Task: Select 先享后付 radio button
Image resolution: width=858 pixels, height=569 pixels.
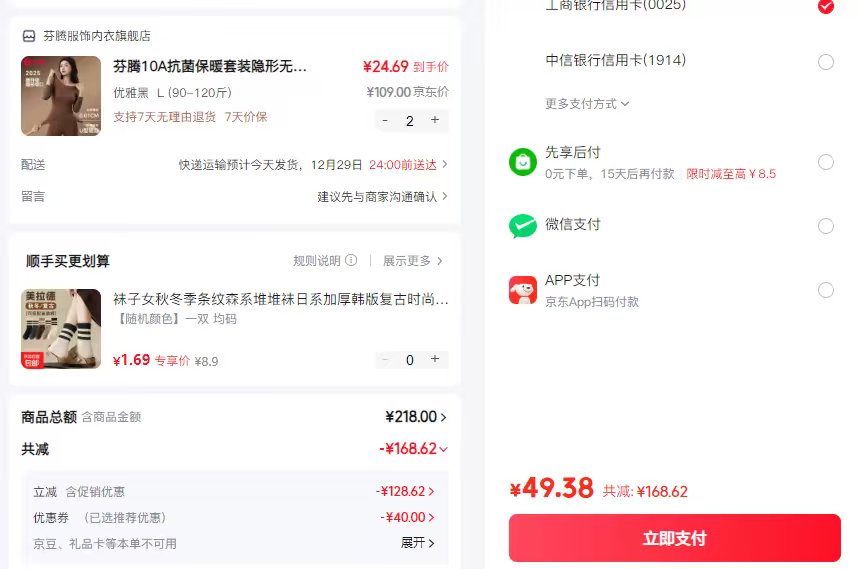Action: click(x=825, y=162)
